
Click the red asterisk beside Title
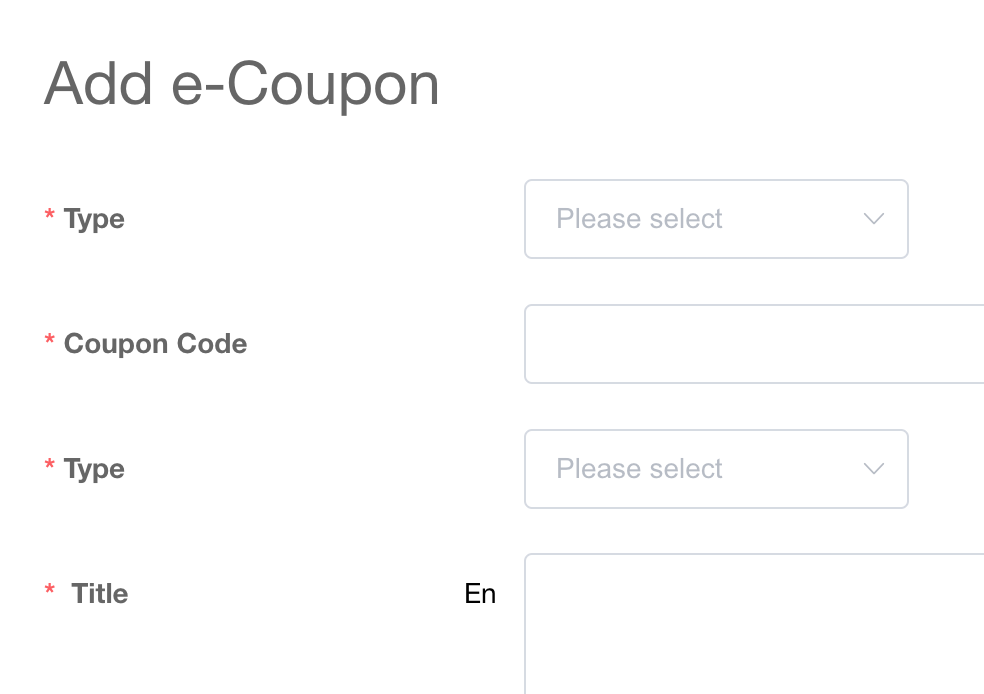(x=49, y=592)
